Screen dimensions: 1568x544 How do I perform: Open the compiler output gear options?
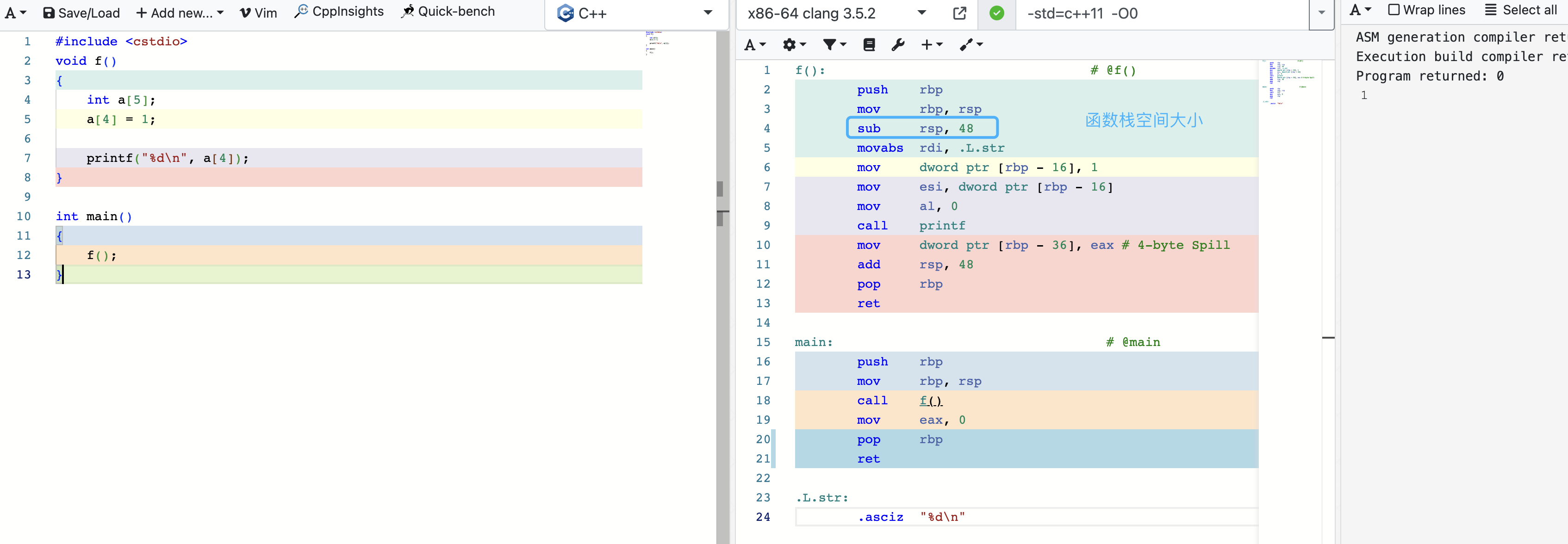(794, 44)
